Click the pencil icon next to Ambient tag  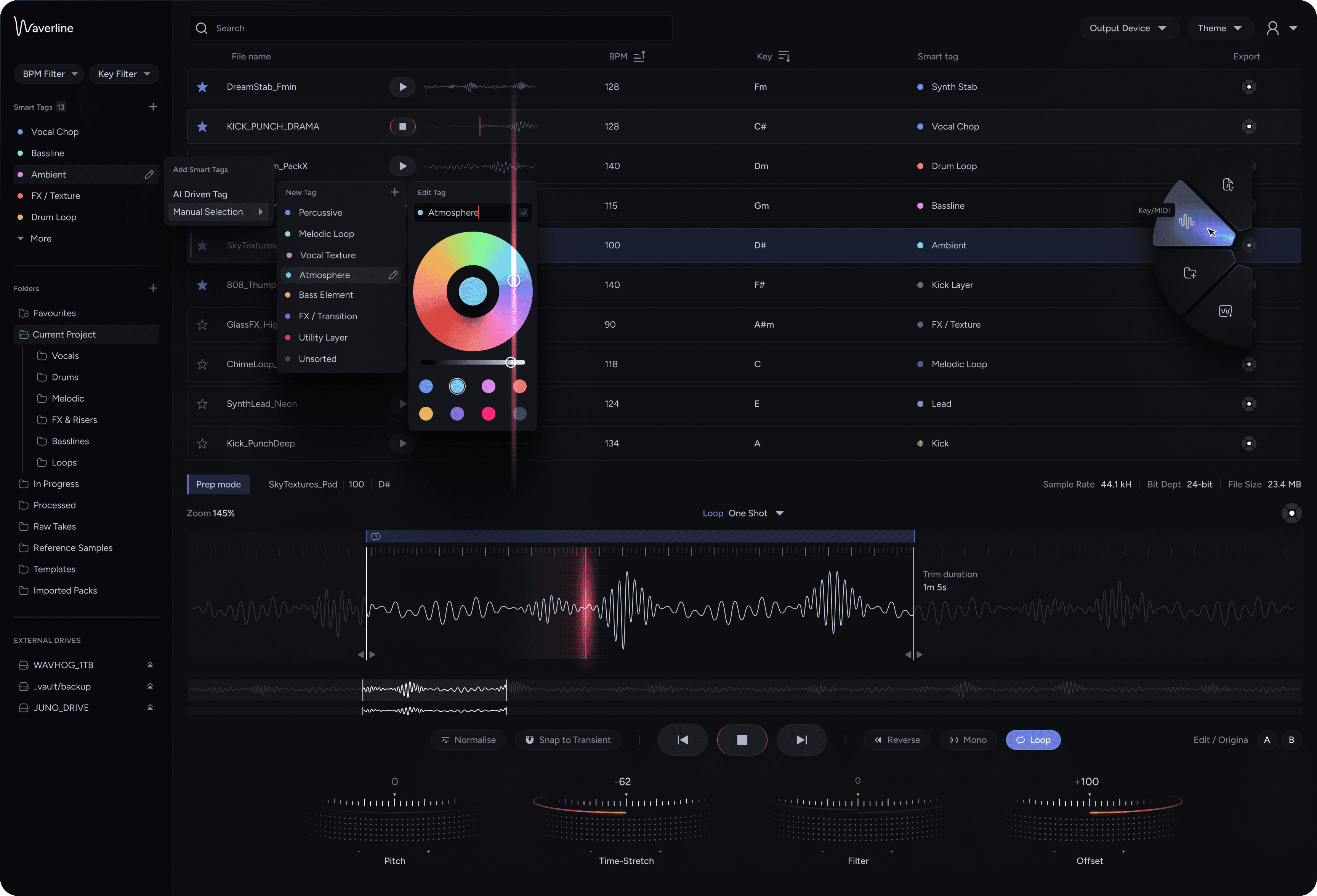[x=149, y=174]
